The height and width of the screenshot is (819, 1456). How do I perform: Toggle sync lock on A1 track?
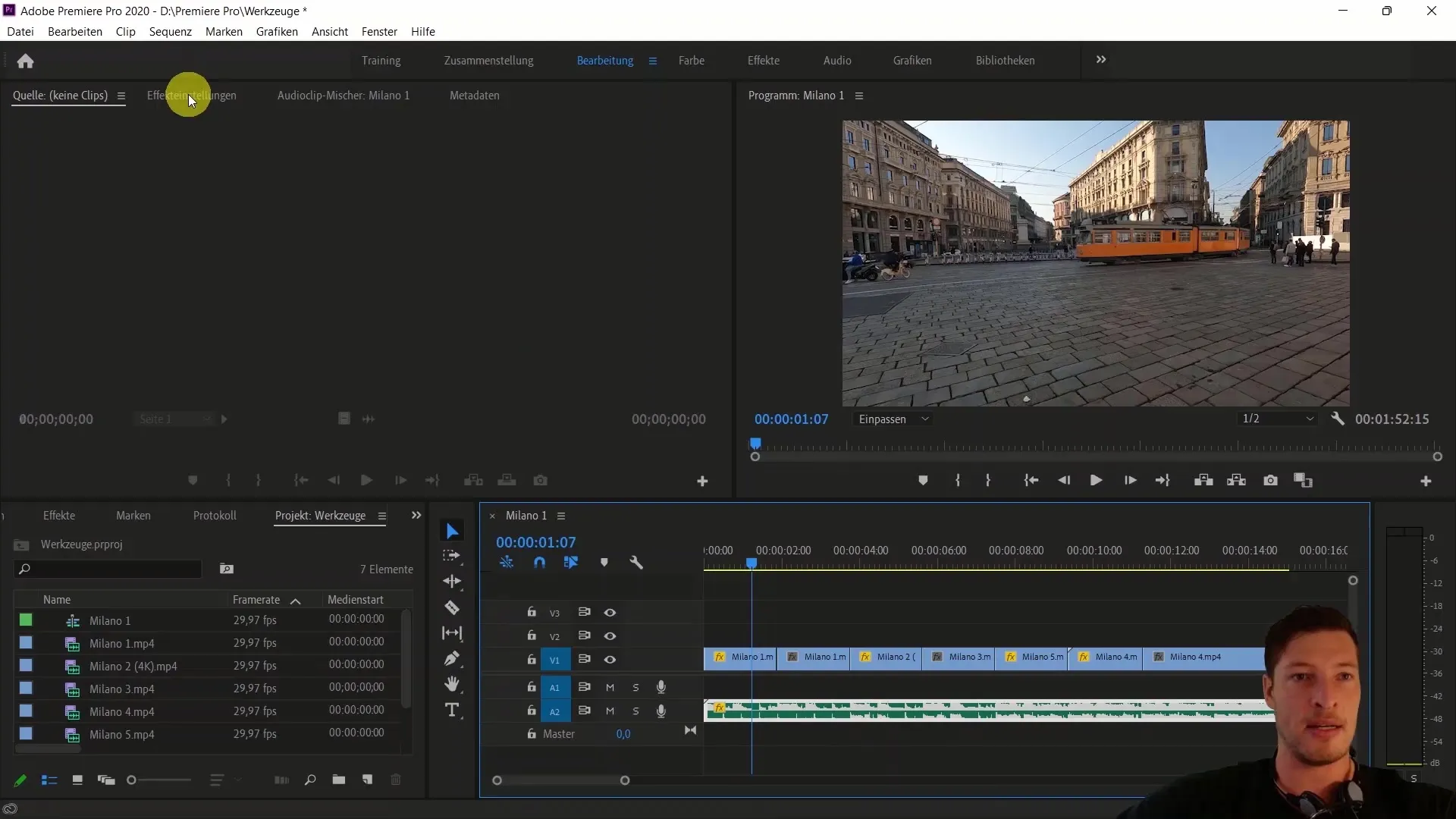584,687
